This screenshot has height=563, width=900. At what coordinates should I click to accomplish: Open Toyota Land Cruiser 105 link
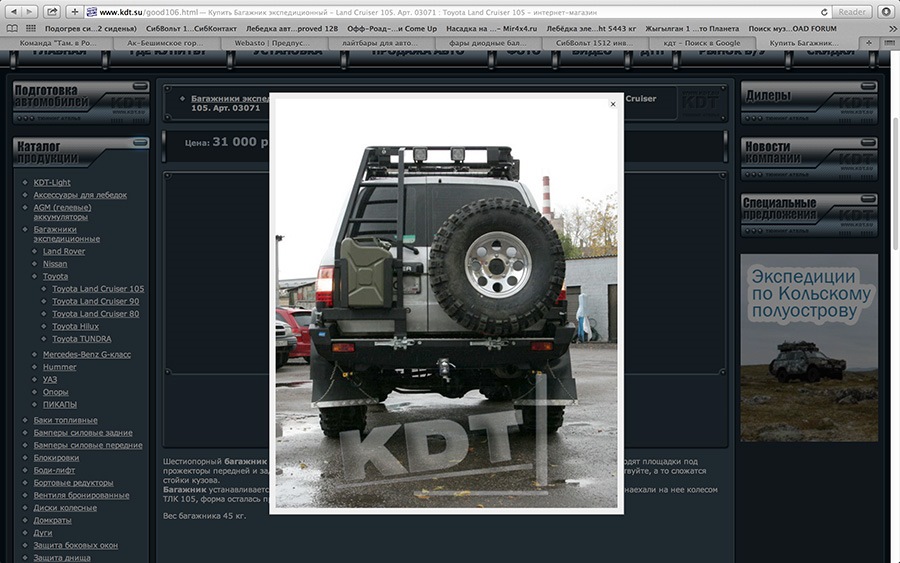coord(98,289)
